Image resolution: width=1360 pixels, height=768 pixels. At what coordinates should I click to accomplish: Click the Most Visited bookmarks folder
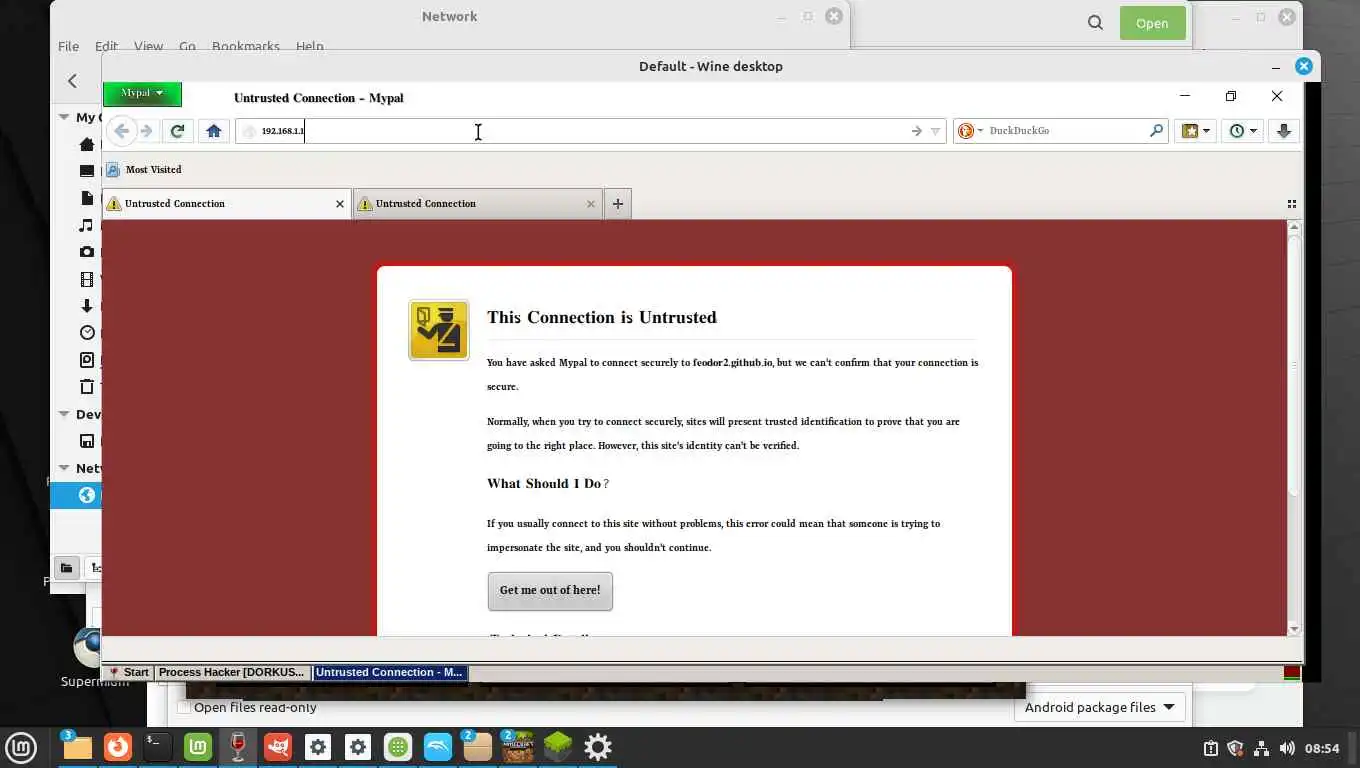coord(143,170)
